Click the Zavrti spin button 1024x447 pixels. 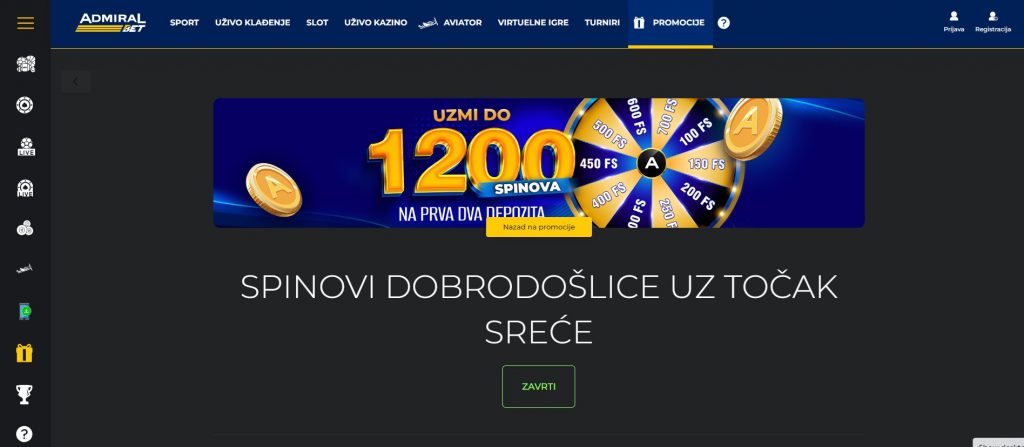pos(539,386)
